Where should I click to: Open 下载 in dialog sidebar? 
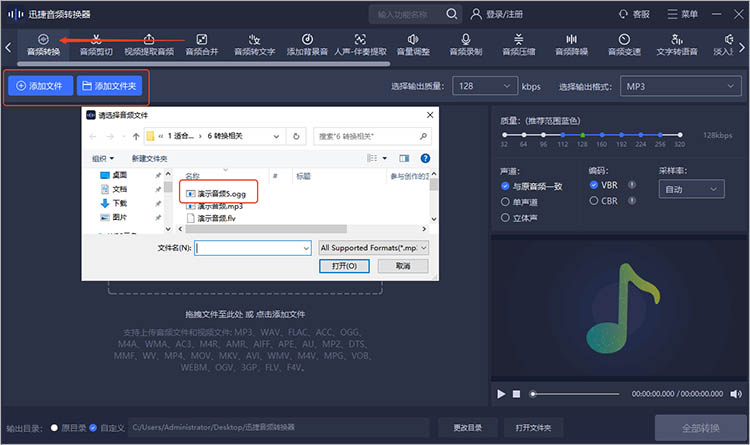tap(114, 203)
